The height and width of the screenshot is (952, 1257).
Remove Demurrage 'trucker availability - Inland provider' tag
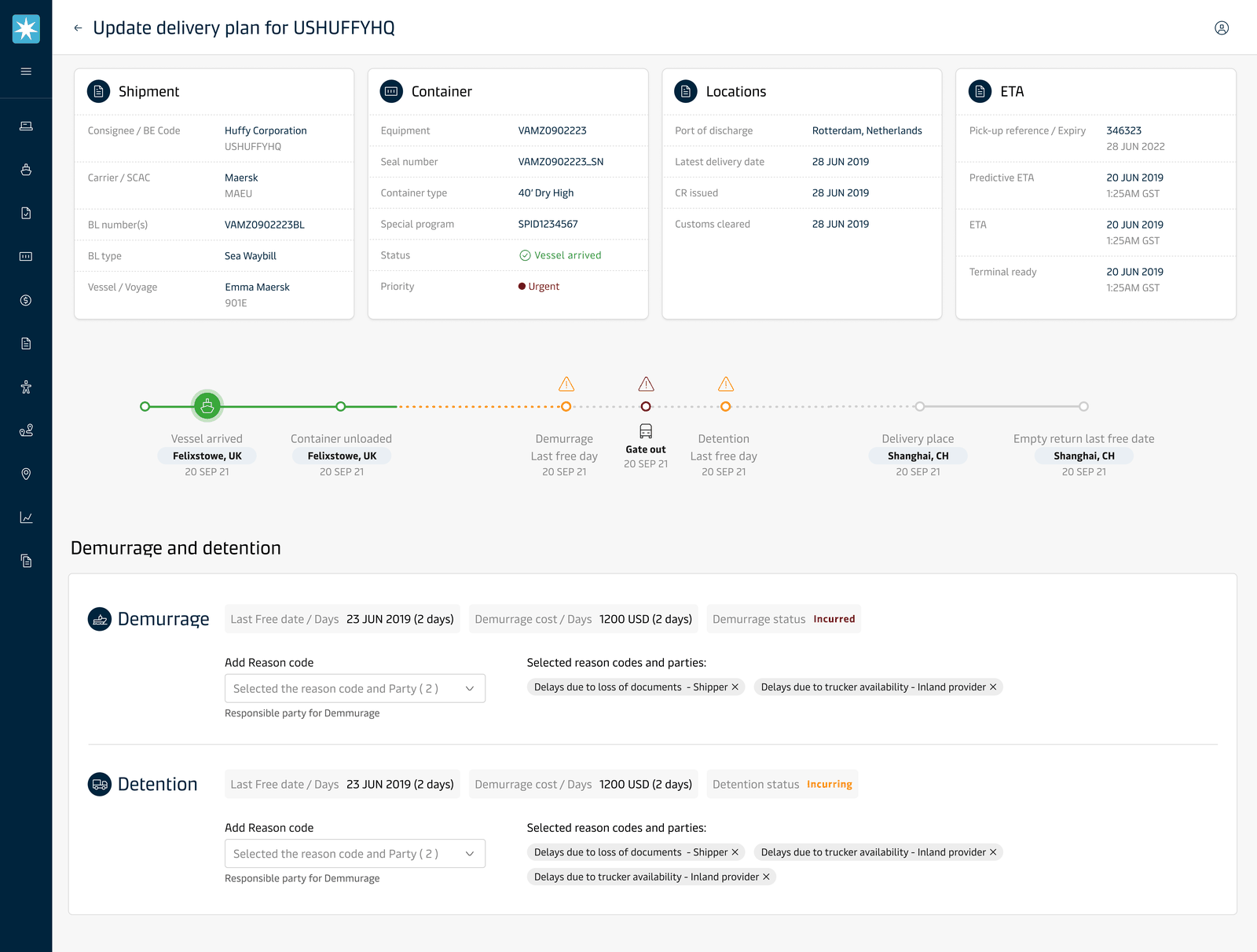tap(993, 687)
